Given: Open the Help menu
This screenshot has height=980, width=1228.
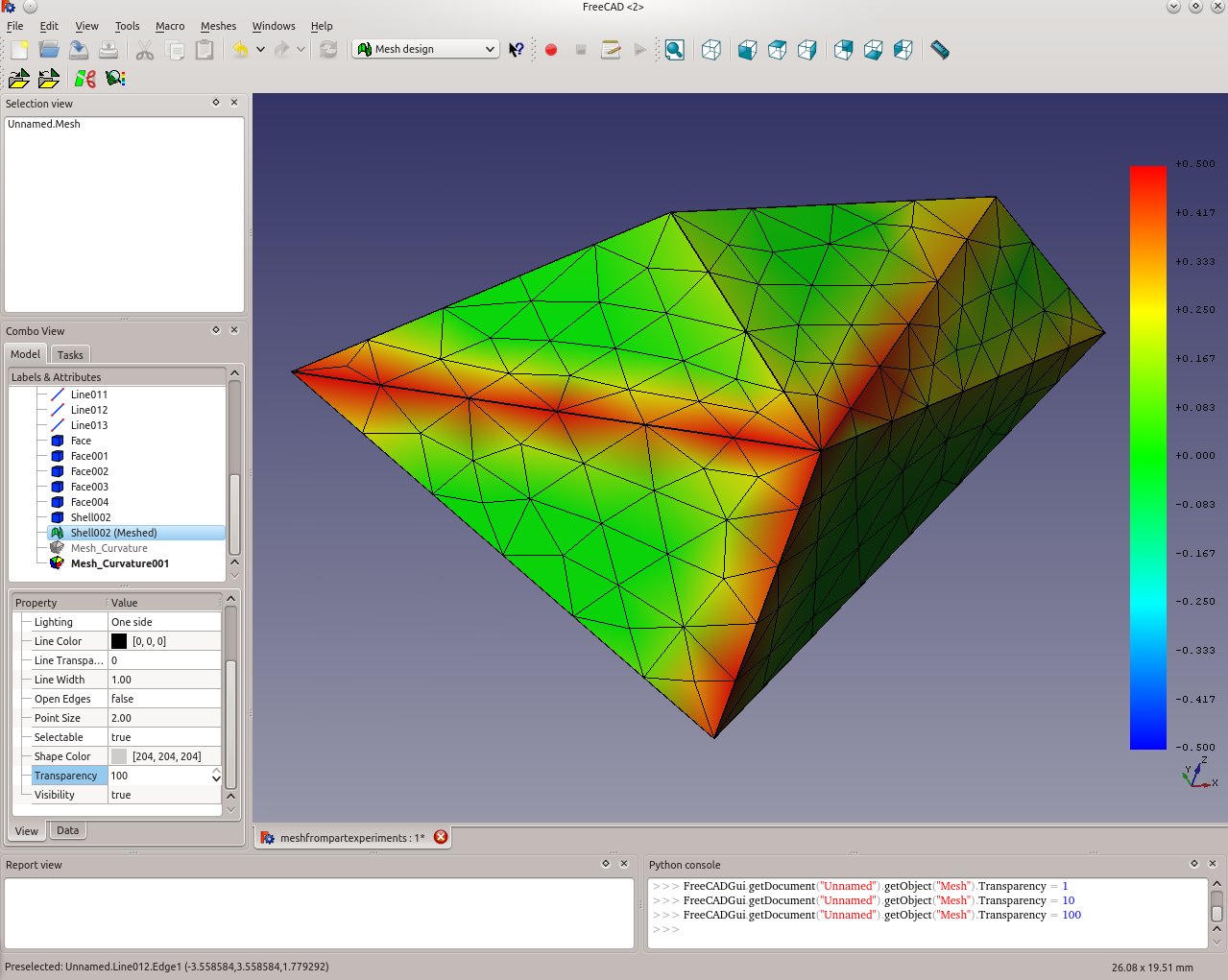Looking at the screenshot, I should 322,26.
